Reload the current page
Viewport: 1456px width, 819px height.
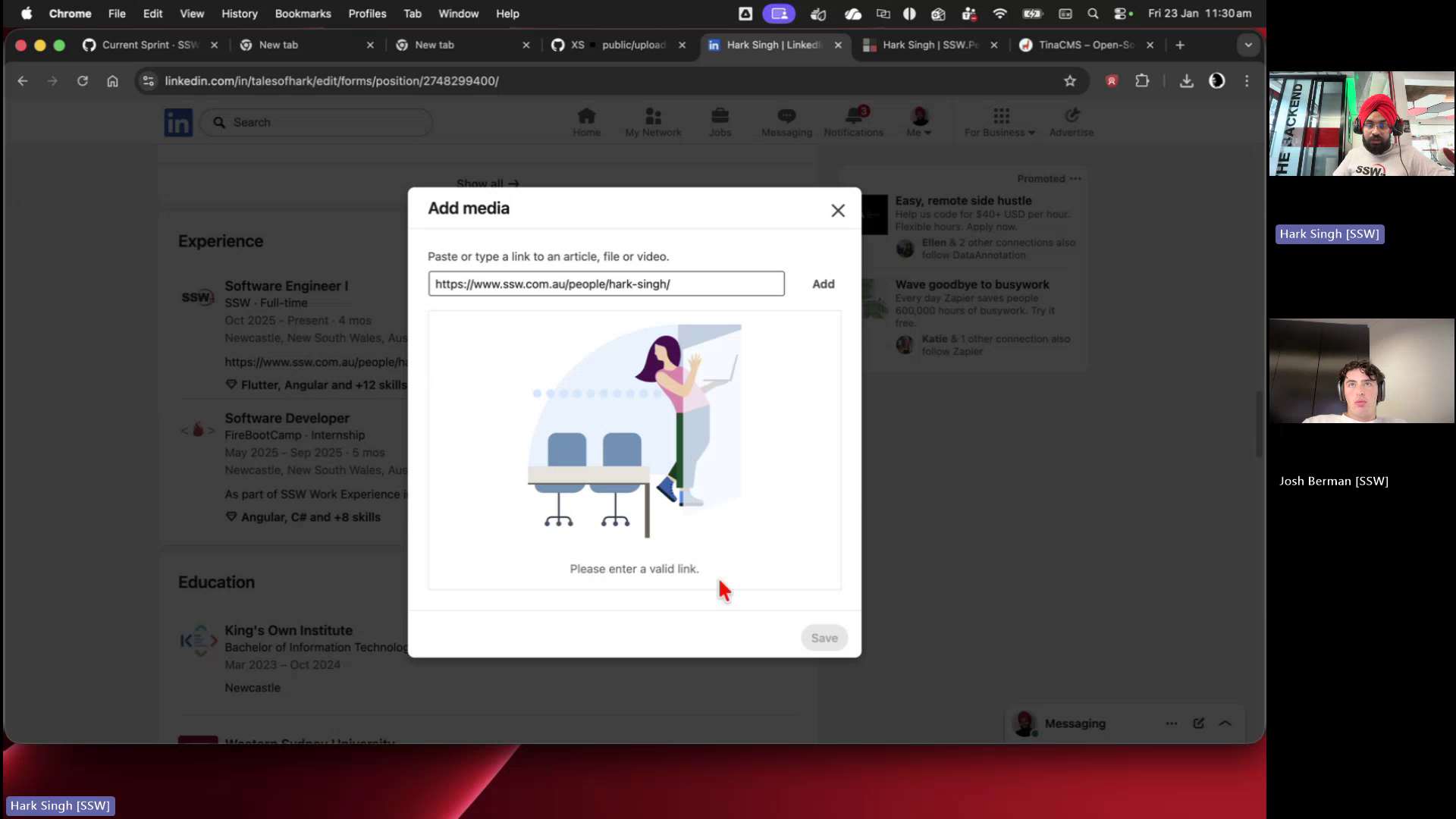pos(83,81)
